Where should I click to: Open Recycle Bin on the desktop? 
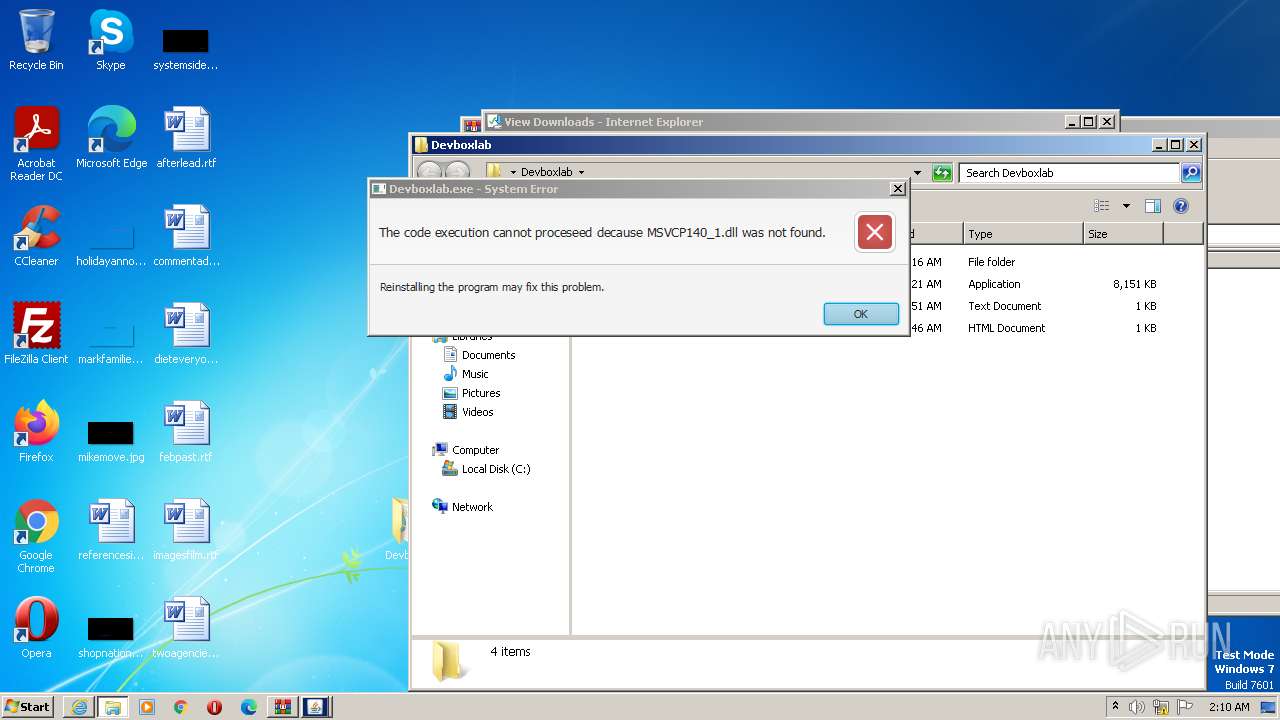click(36, 40)
